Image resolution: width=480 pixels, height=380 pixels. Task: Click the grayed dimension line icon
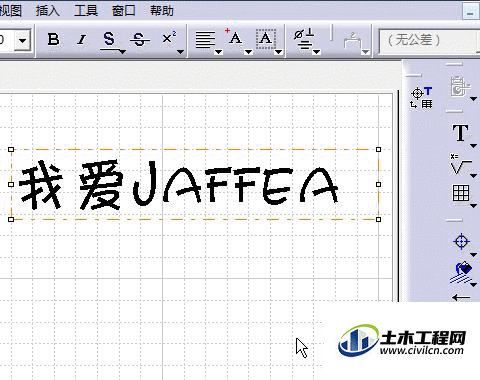[352, 41]
